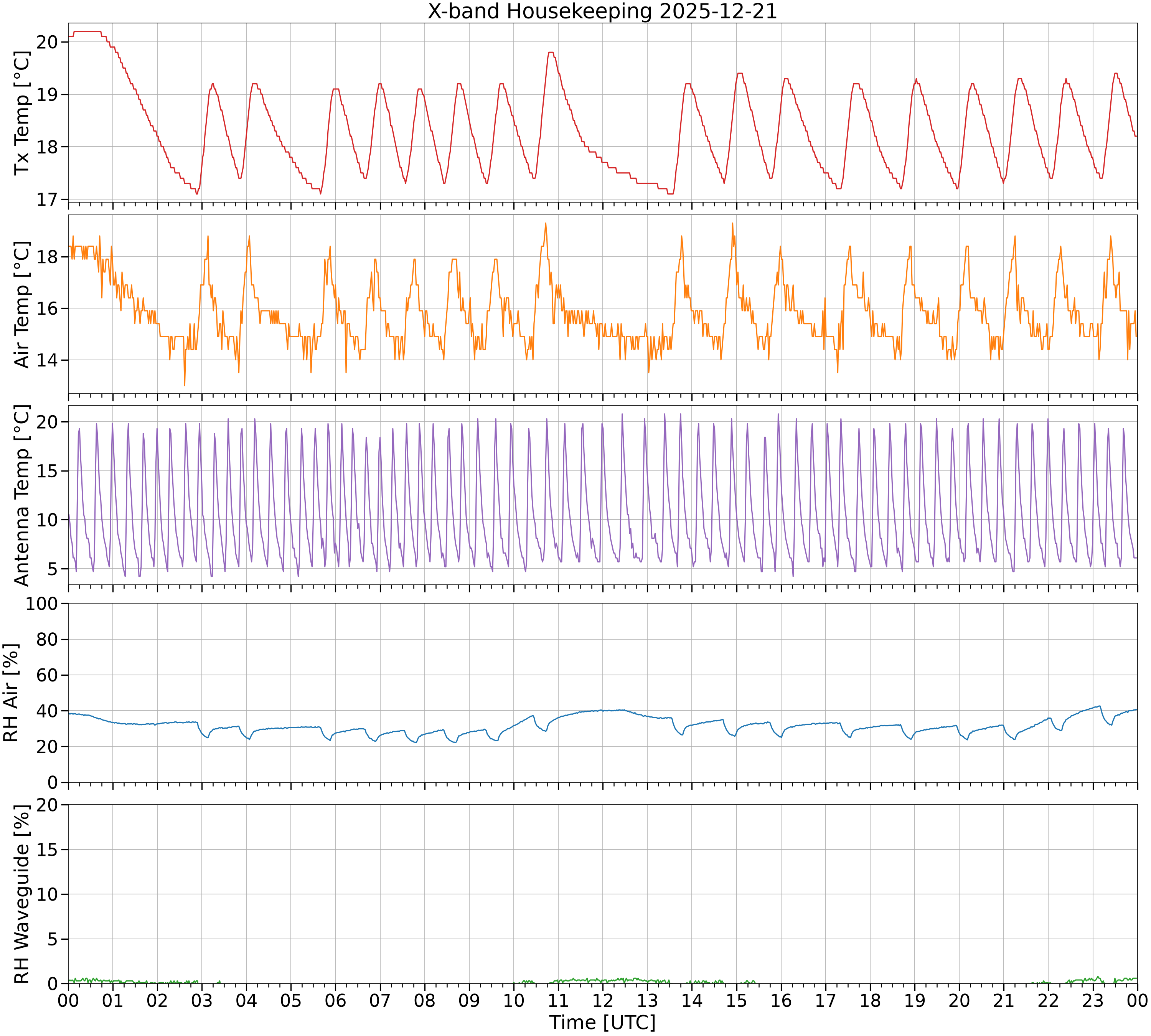This screenshot has height=1036, width=1151.
Task: Click the 17 tick on Tx Temp axis
Action: (x=48, y=199)
